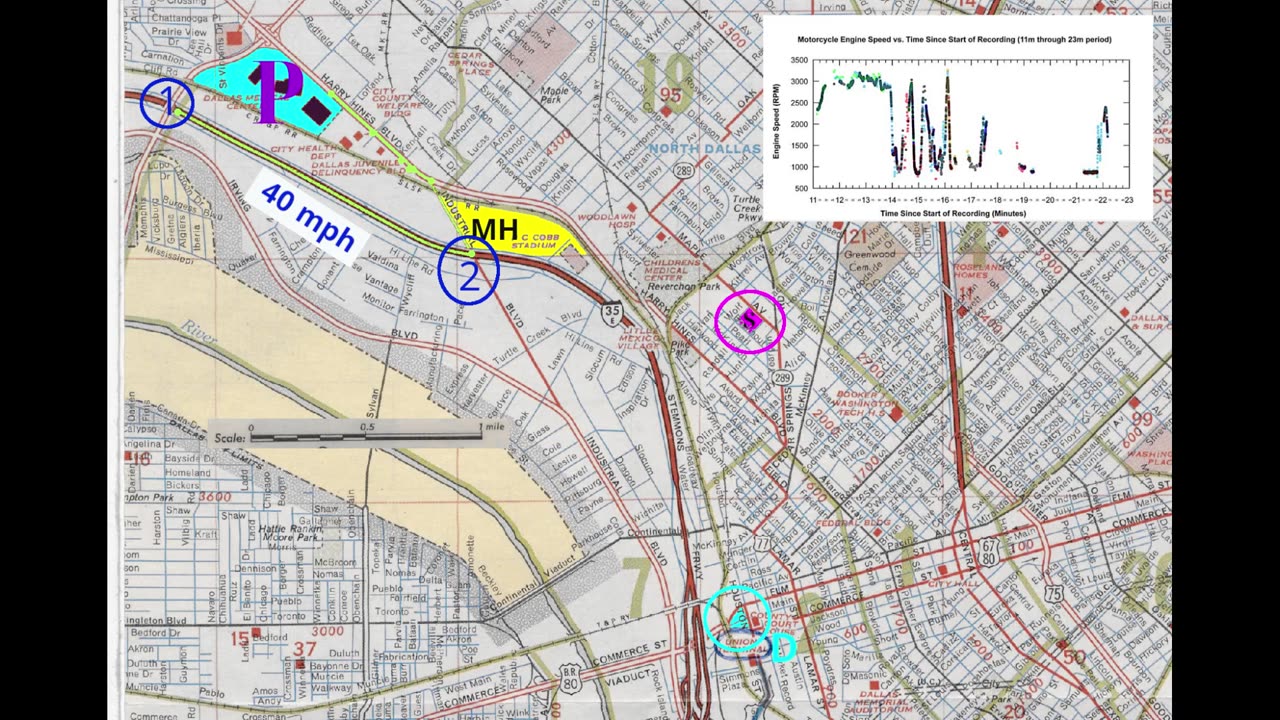Click the Time Since Start axis label
Image resolution: width=1280 pixels, height=720 pixels.
point(954,213)
